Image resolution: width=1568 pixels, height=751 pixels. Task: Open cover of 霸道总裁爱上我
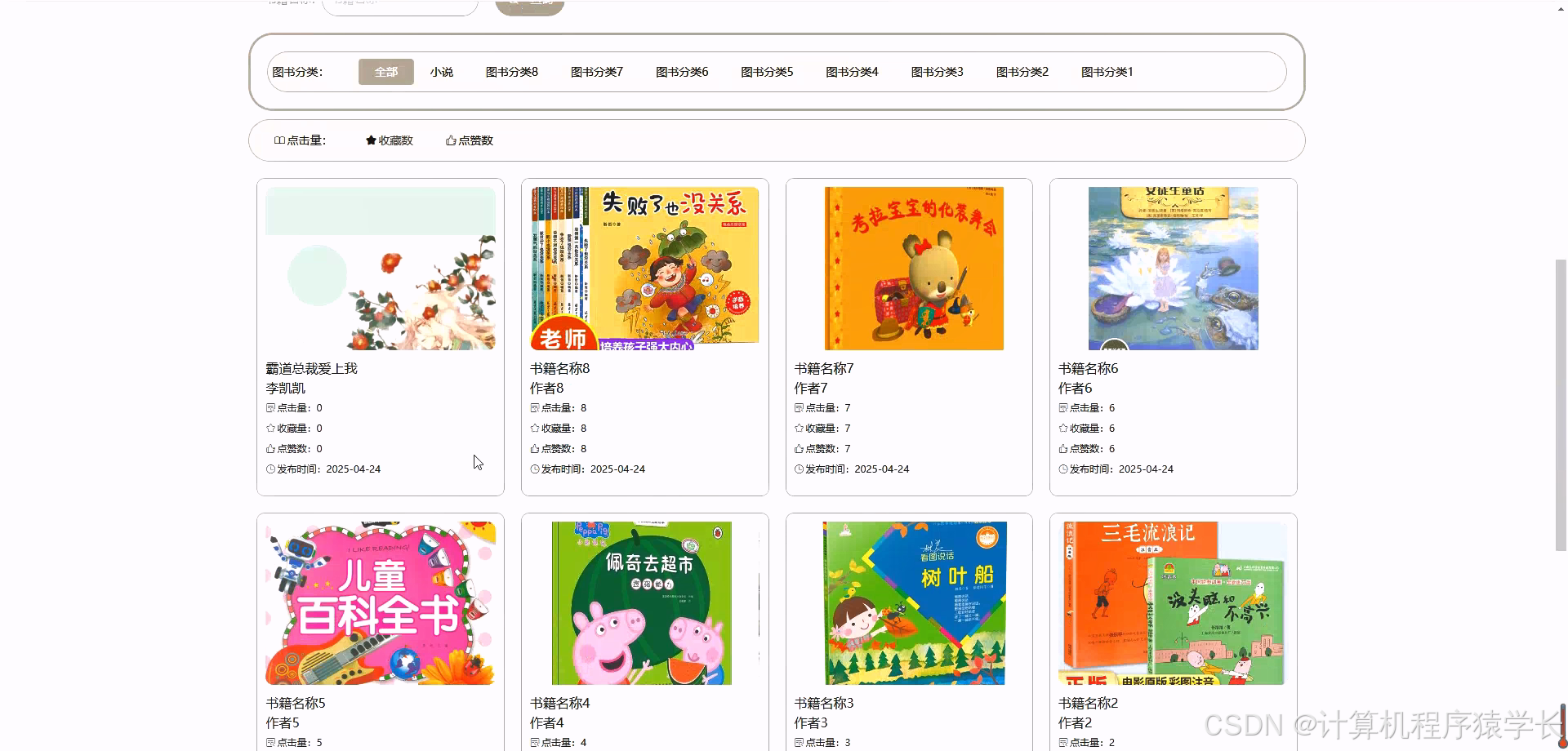point(381,269)
